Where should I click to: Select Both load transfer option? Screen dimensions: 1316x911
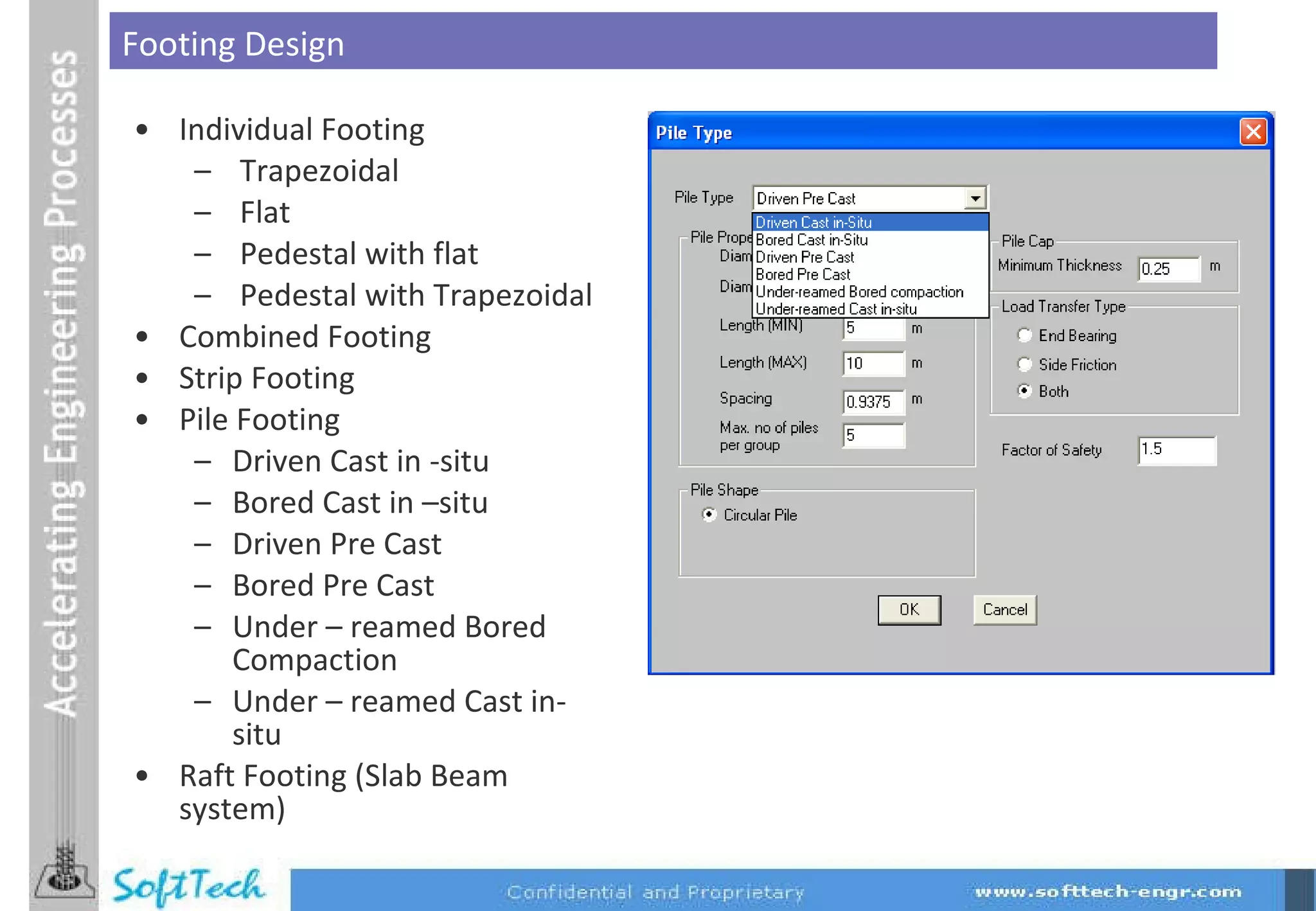click(x=1025, y=391)
